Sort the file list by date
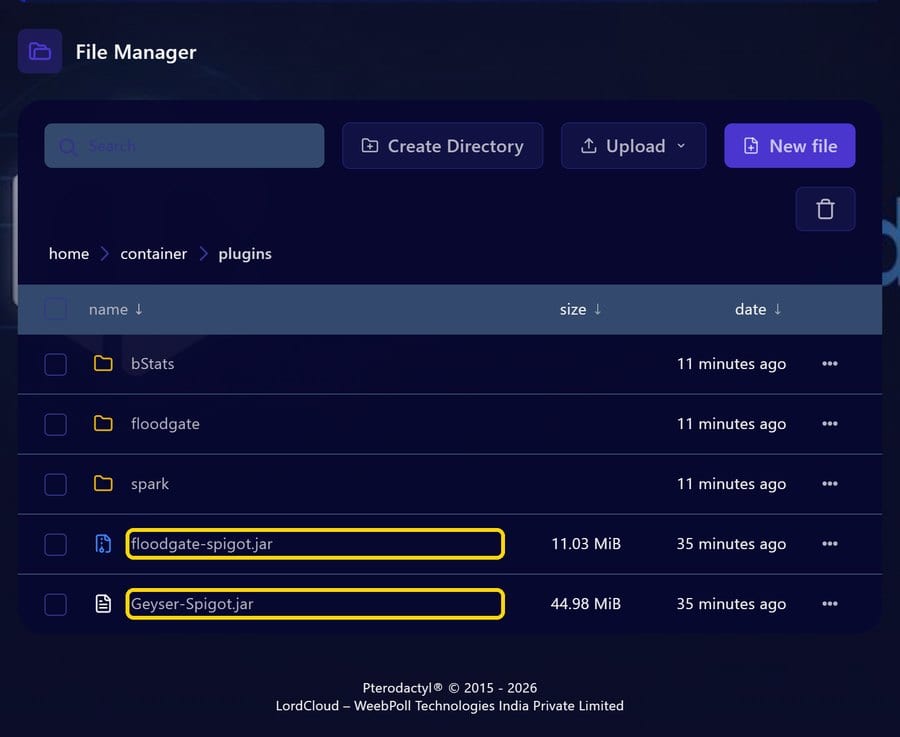Image resolution: width=900 pixels, height=737 pixels. click(x=758, y=309)
